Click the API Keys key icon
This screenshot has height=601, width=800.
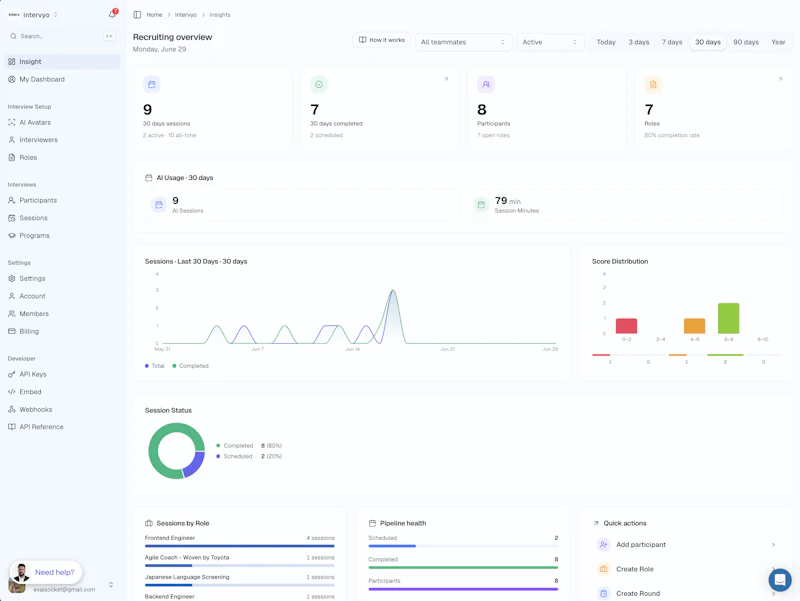[x=12, y=374]
